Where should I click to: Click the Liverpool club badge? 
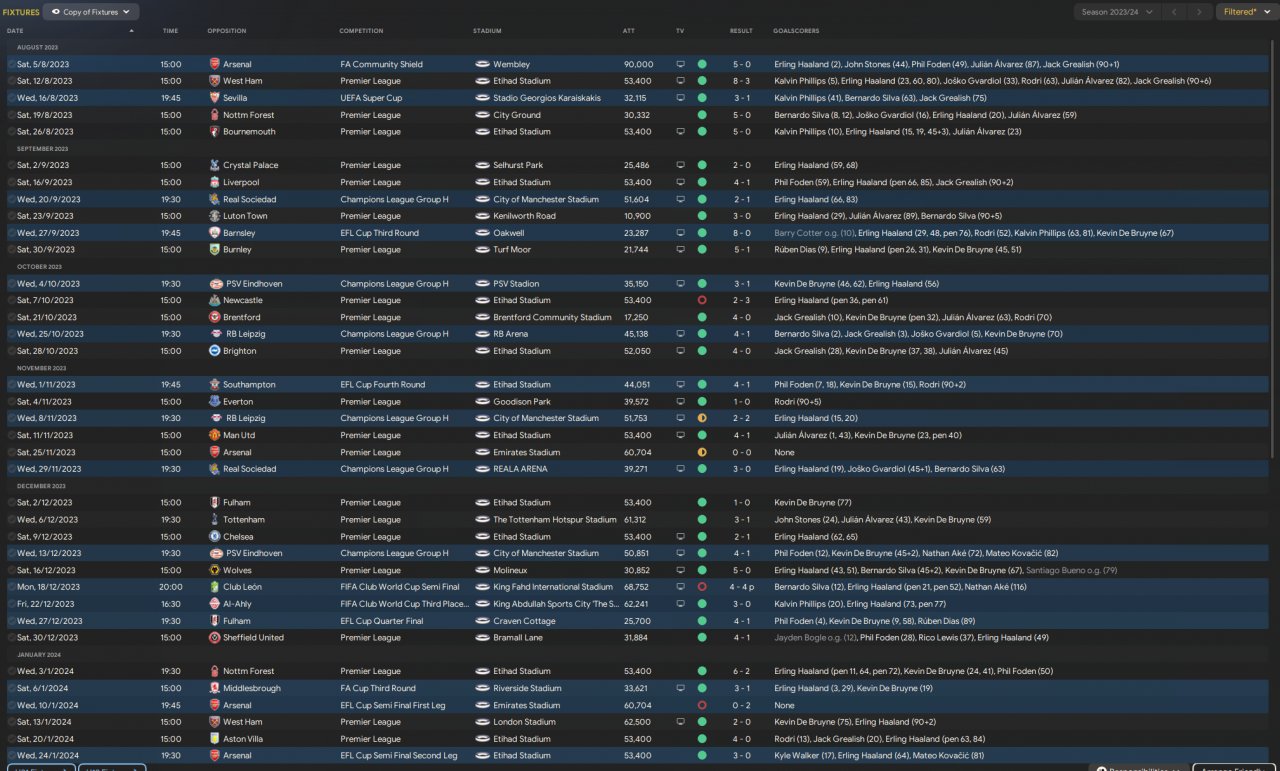pos(214,182)
